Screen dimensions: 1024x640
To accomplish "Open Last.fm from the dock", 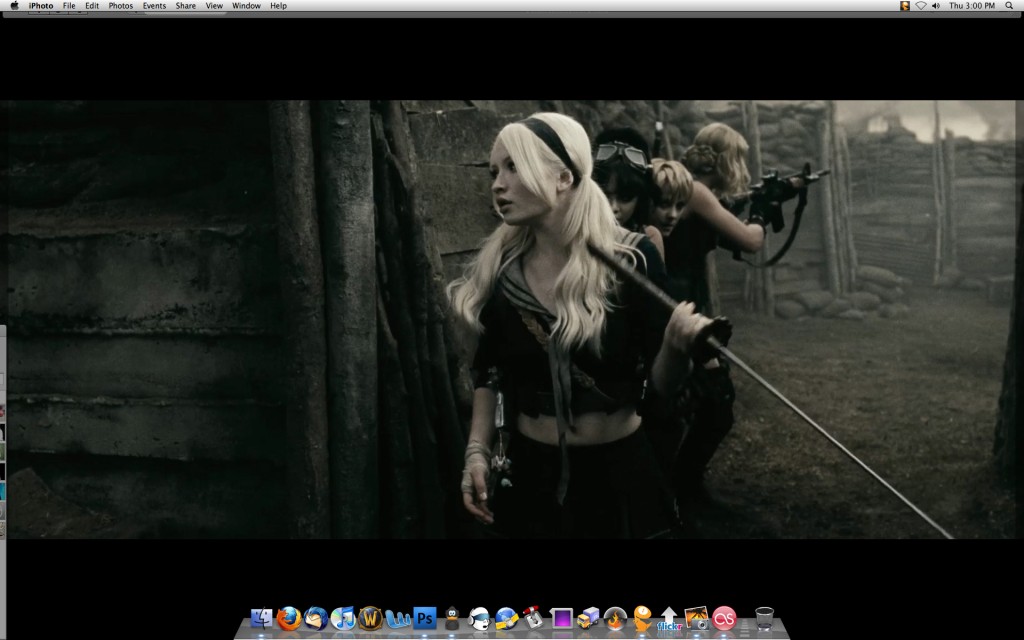I will 724,618.
